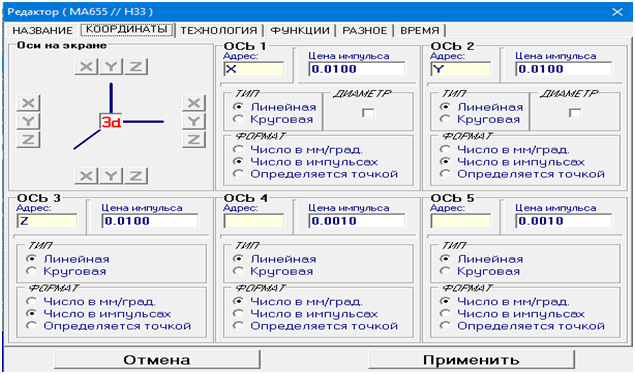635x374 pixels.
Task: Click the X button left of the axes diagram
Action: tap(28, 103)
